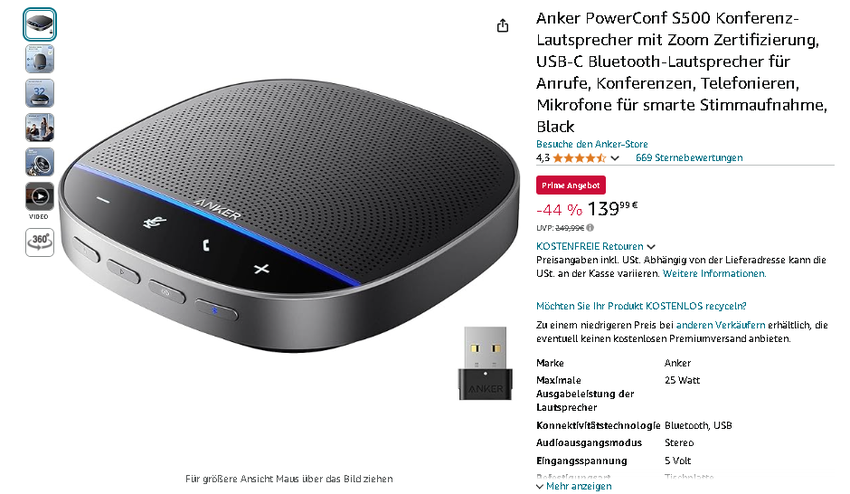Select the first speaker thumbnail
This screenshot has height=494, width=850.
coord(40,24)
